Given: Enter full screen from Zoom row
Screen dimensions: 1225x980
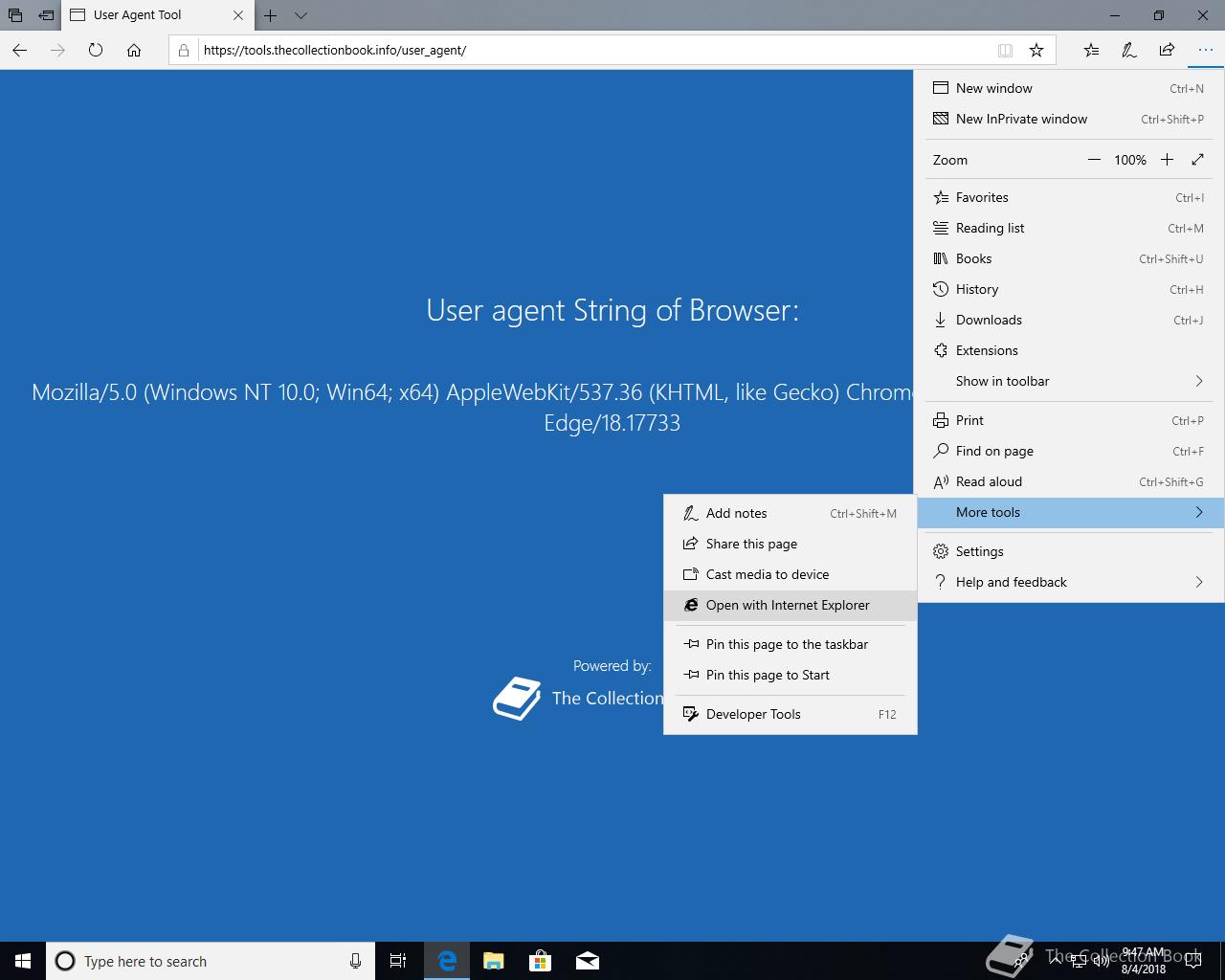Looking at the screenshot, I should (1197, 160).
